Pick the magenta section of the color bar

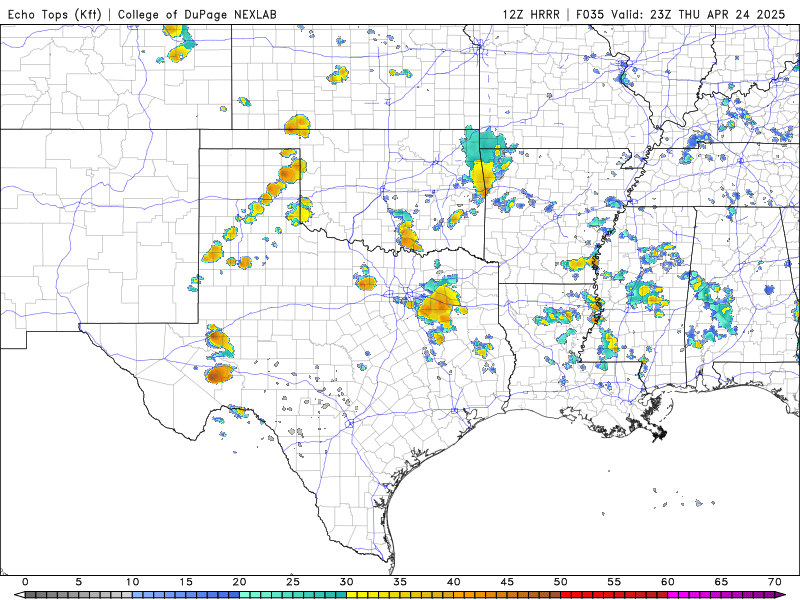tap(721, 595)
